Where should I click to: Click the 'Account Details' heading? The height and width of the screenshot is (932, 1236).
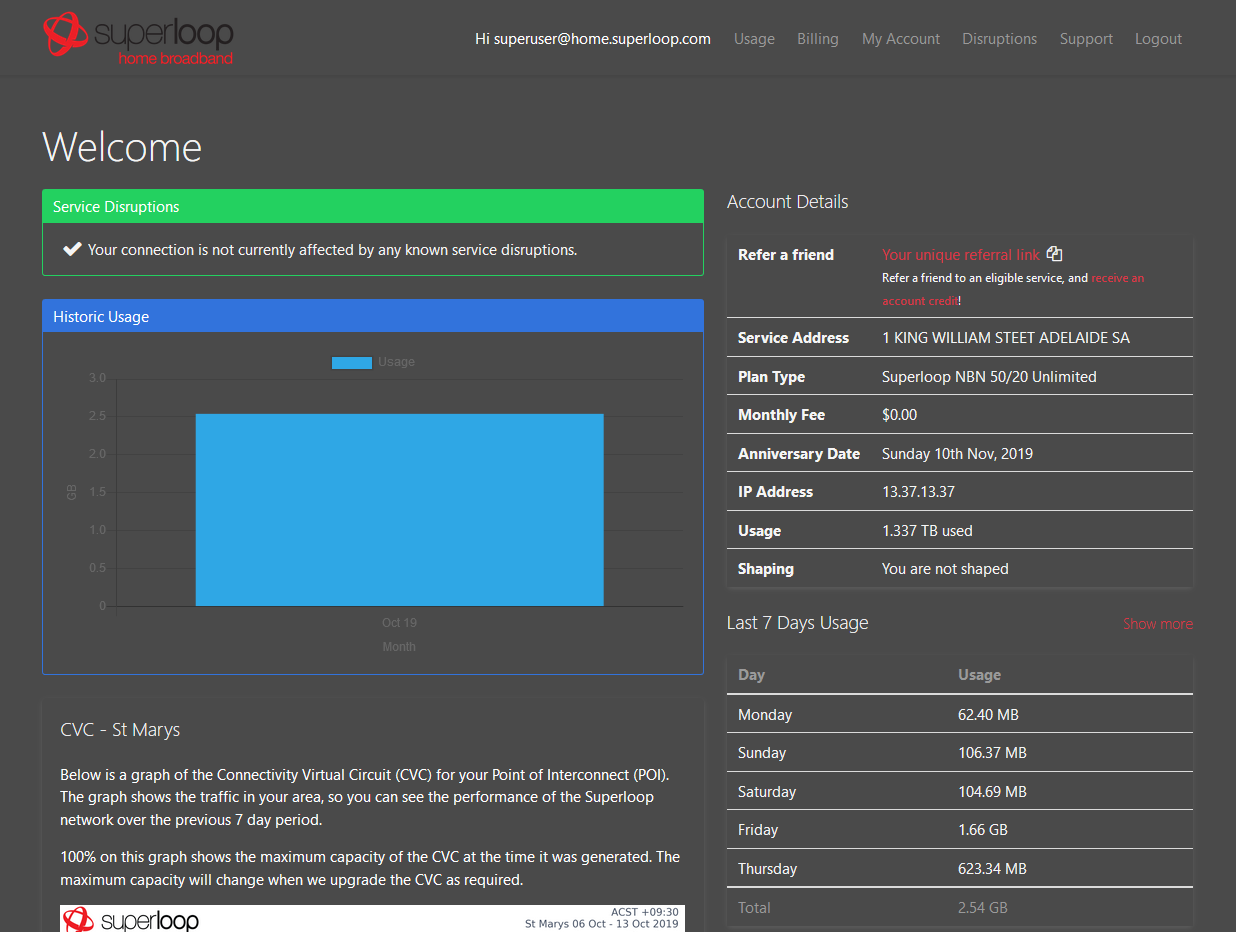click(x=787, y=202)
